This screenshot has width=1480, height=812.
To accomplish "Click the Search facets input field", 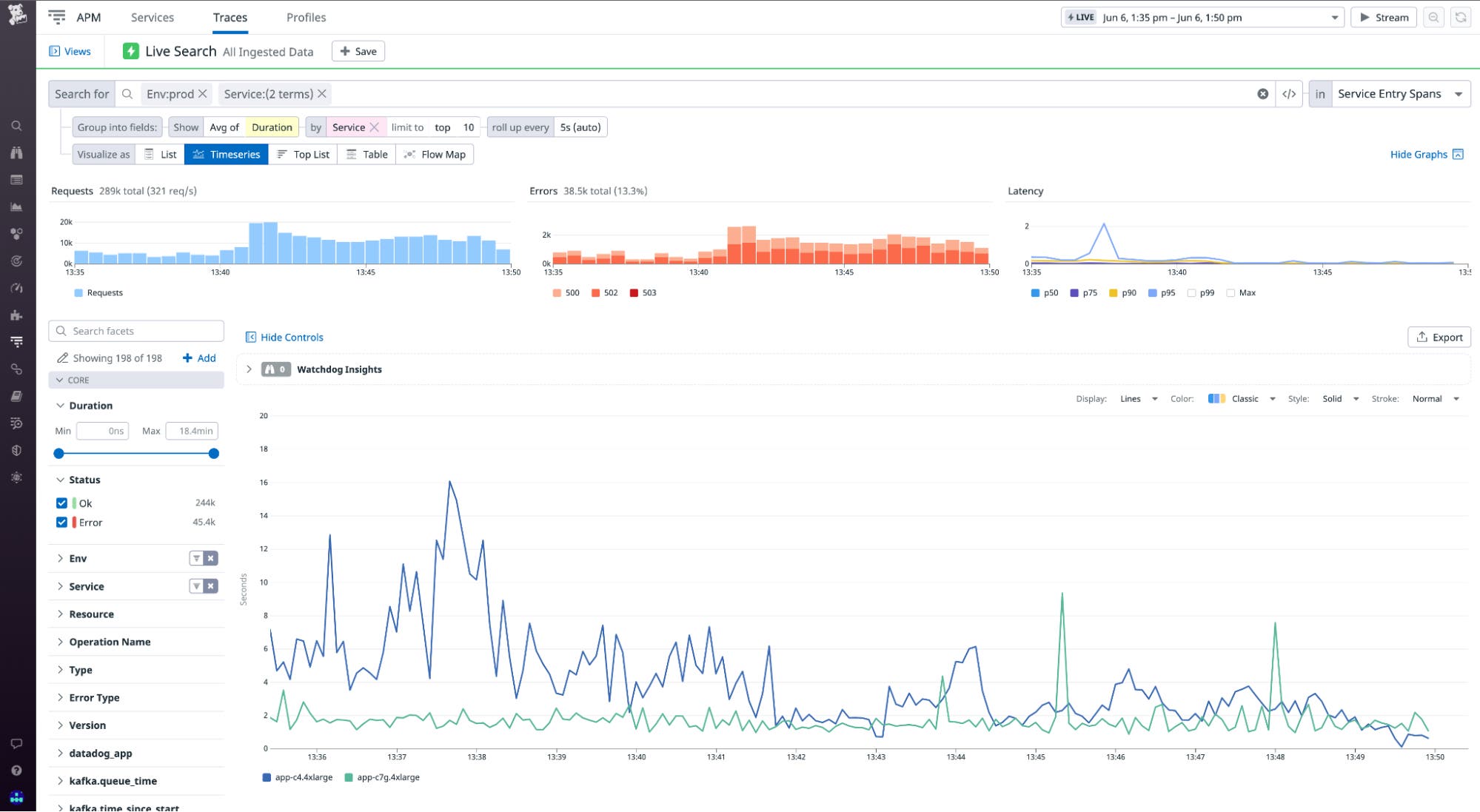I will (x=135, y=330).
